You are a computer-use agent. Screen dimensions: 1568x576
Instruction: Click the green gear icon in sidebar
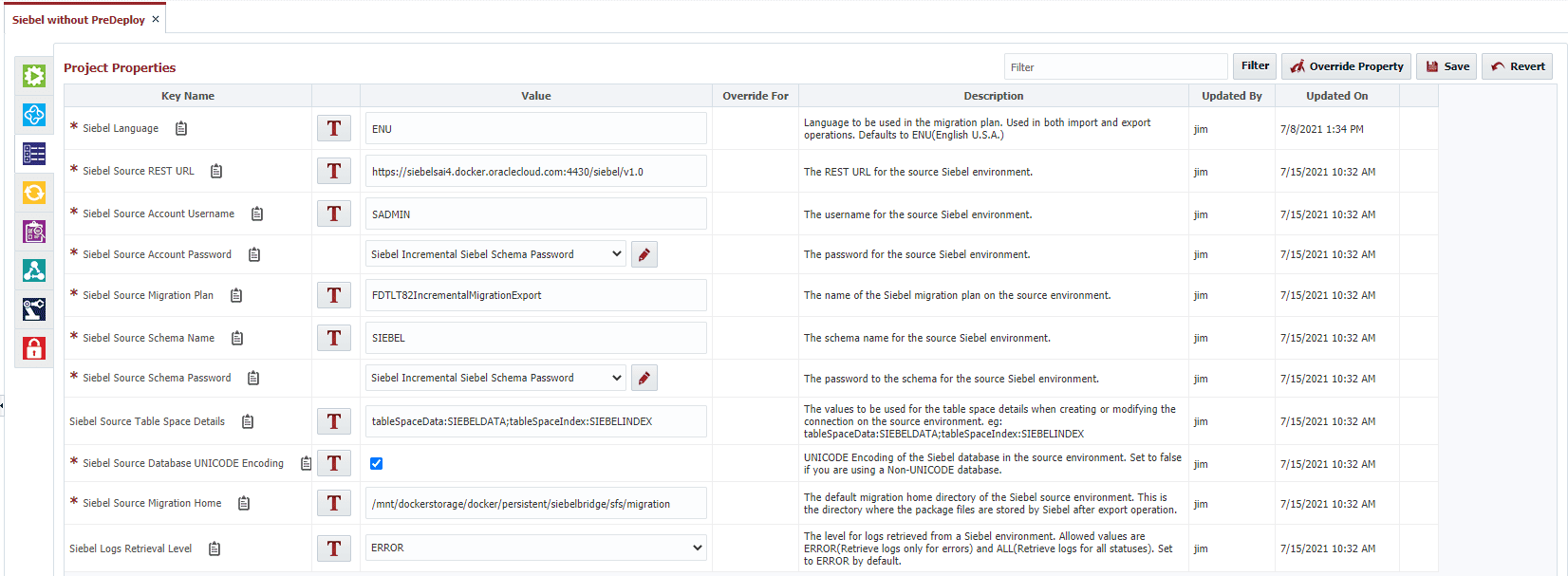pos(34,76)
